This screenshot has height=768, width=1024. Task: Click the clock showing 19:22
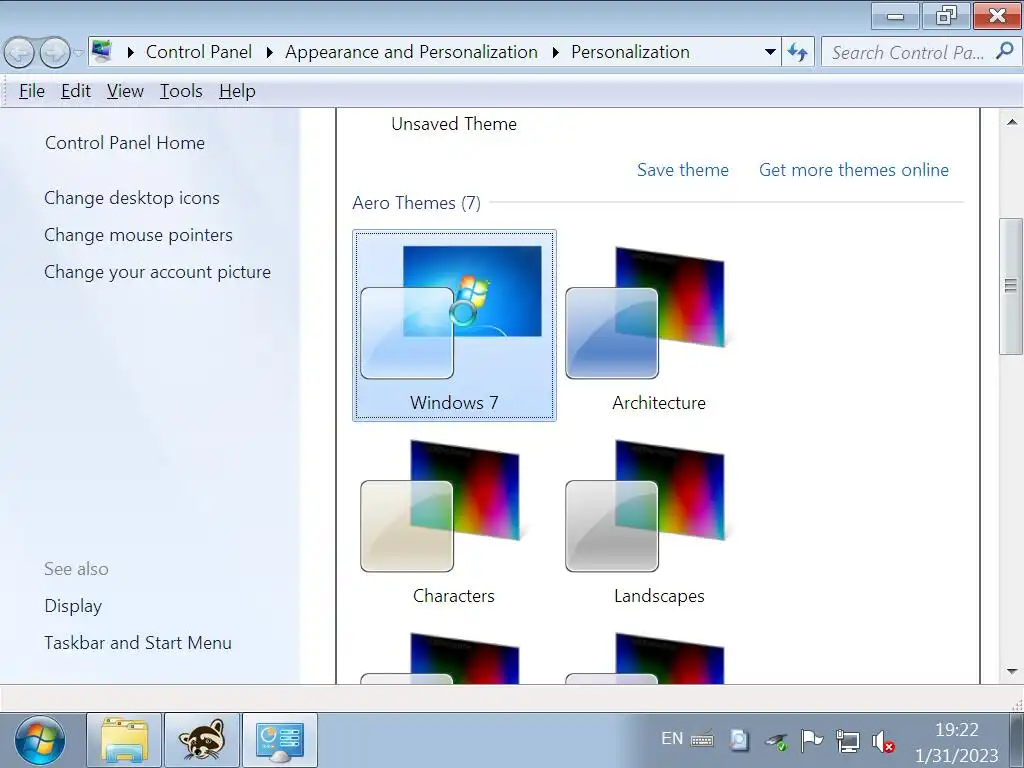pyautogui.click(x=957, y=729)
